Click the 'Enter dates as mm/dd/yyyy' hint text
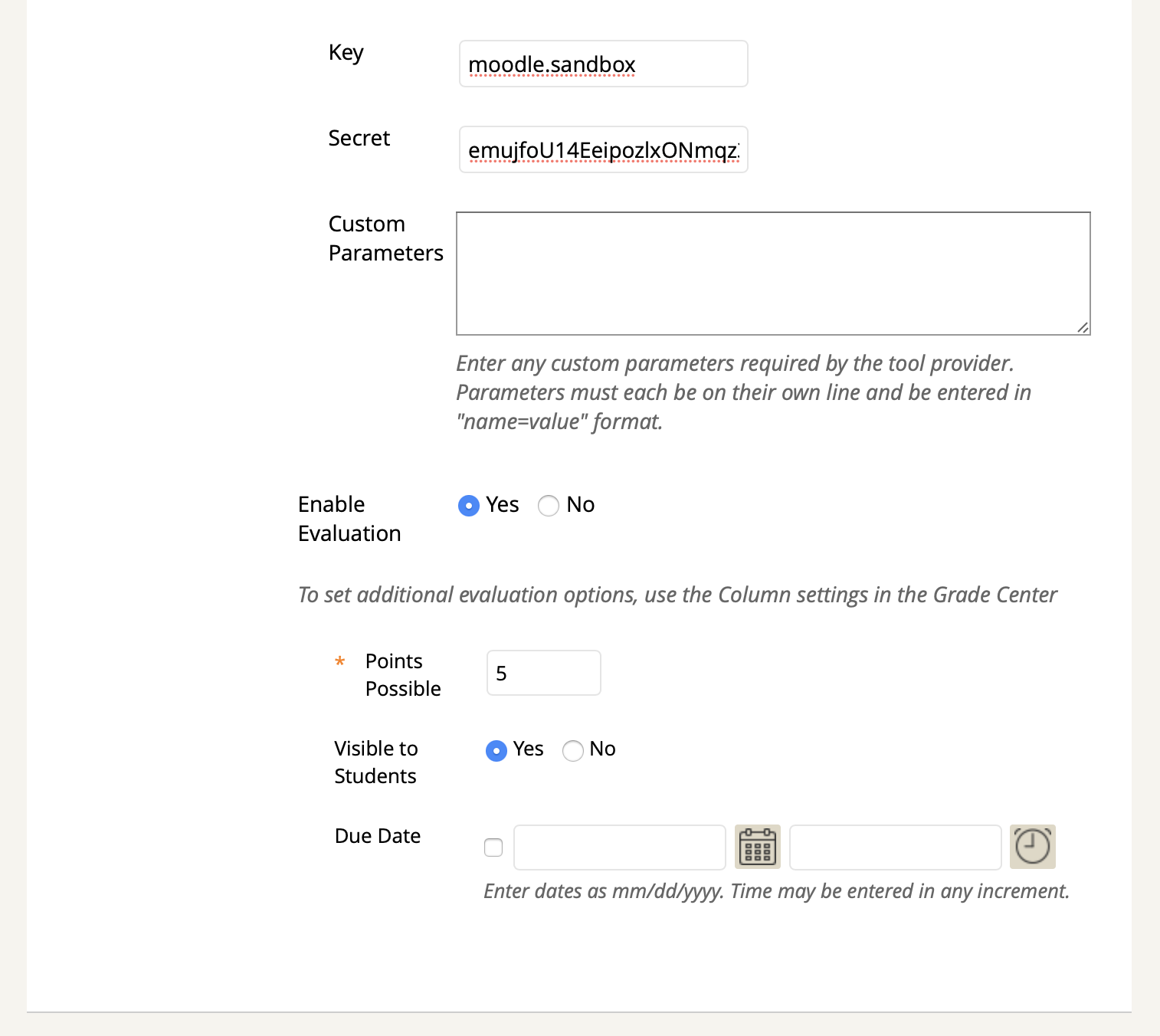This screenshot has height=1036, width=1160. (x=776, y=891)
